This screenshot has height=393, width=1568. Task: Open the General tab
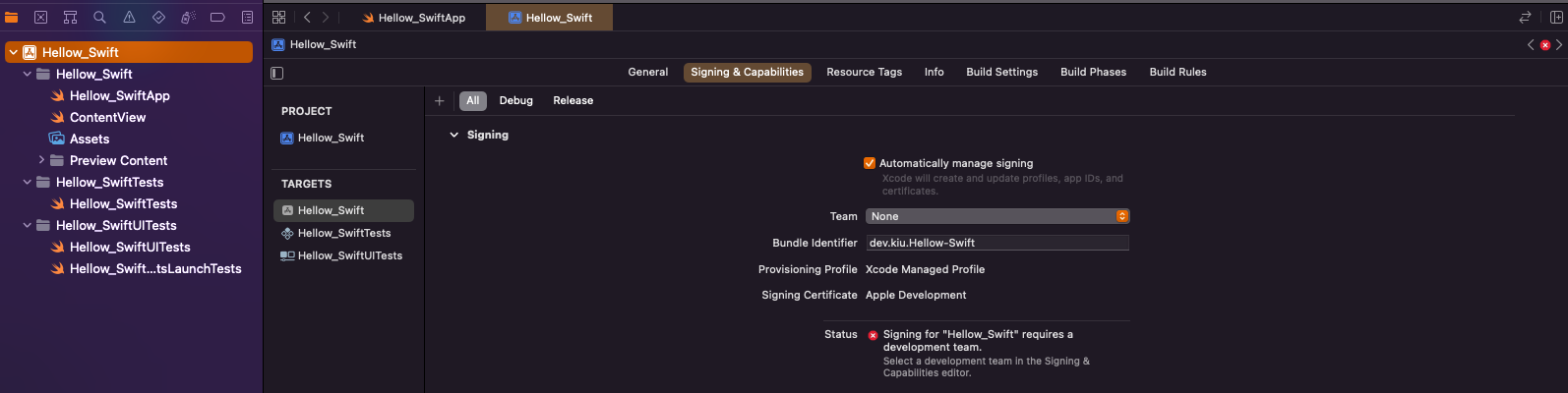[x=648, y=72]
